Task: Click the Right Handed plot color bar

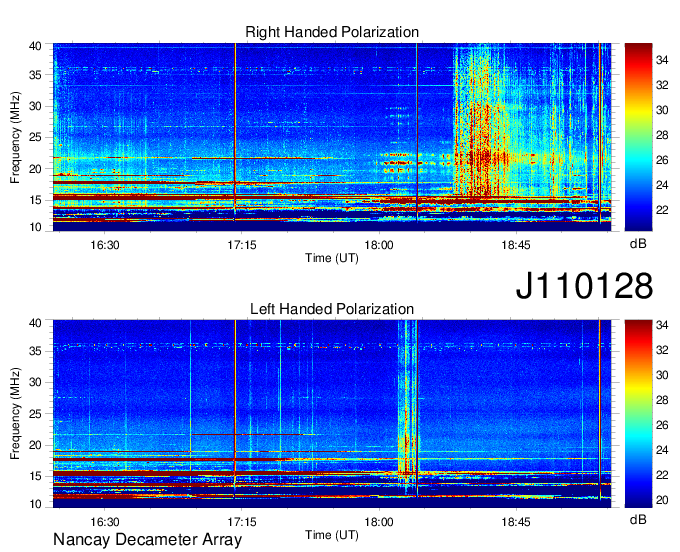Action: pyautogui.click(x=638, y=137)
